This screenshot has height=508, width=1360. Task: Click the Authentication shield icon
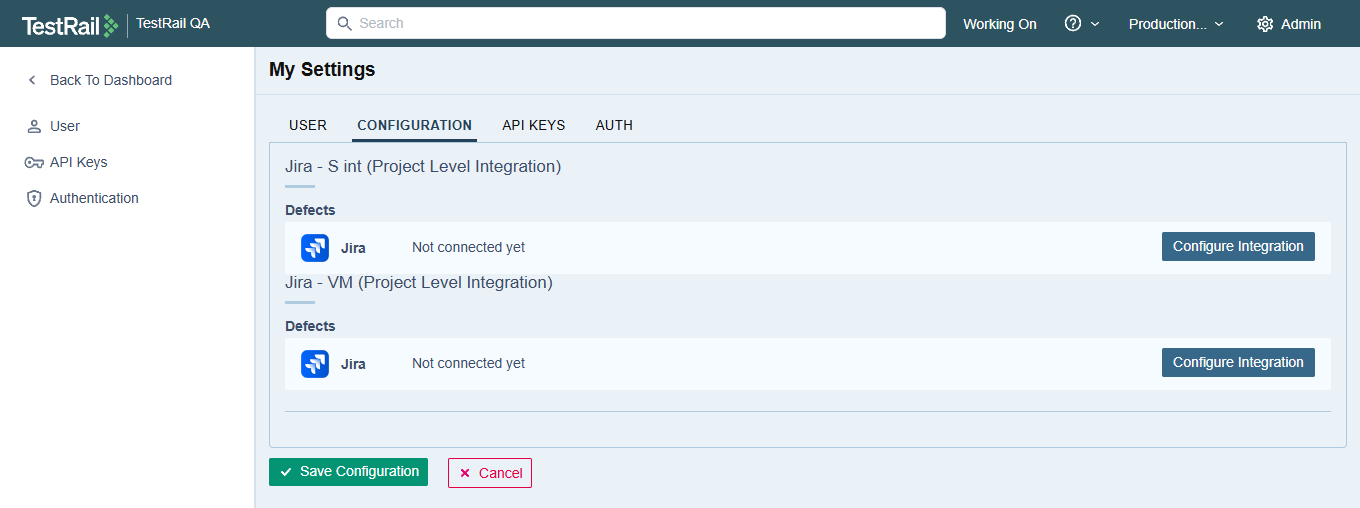pyautogui.click(x=34, y=199)
